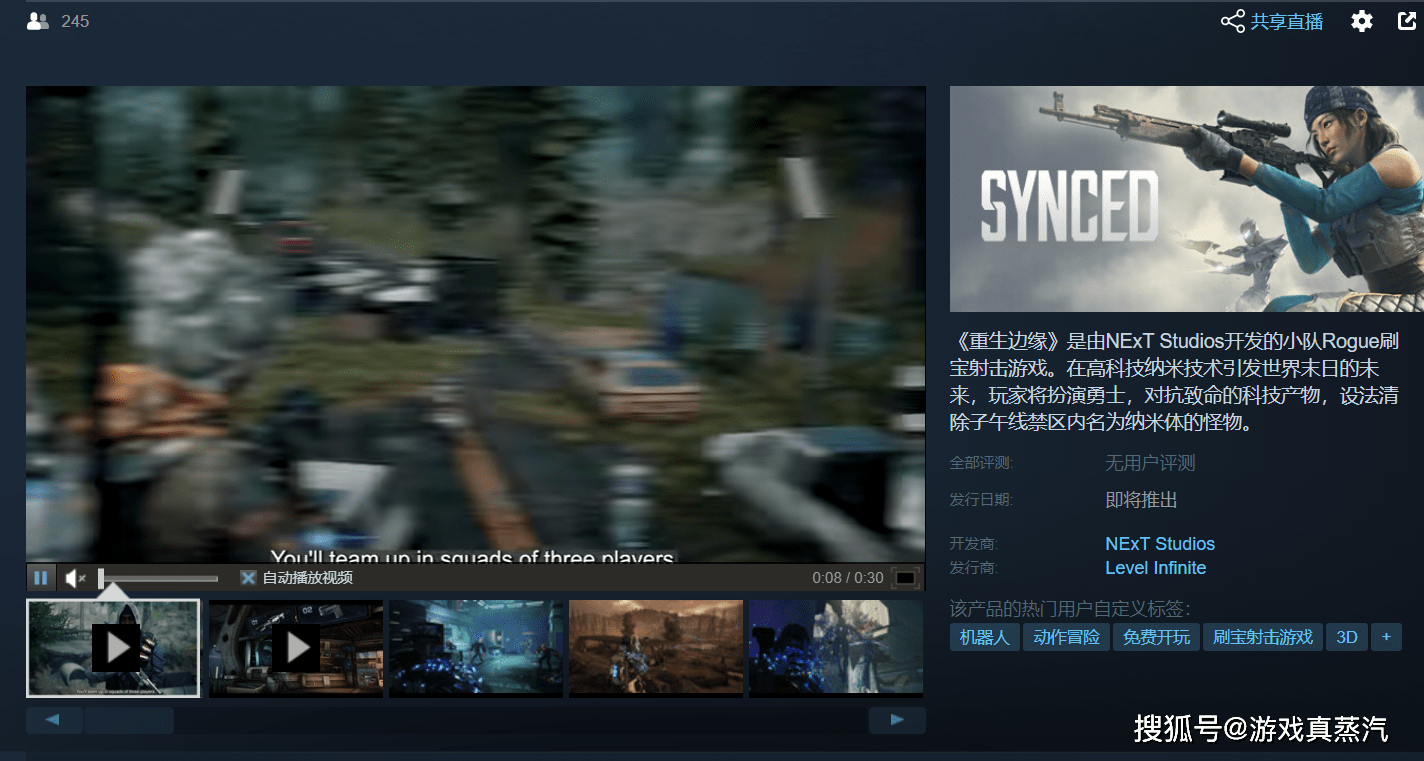Select the 3D tag
Screen dimensions: 1424x761
pos(1347,637)
